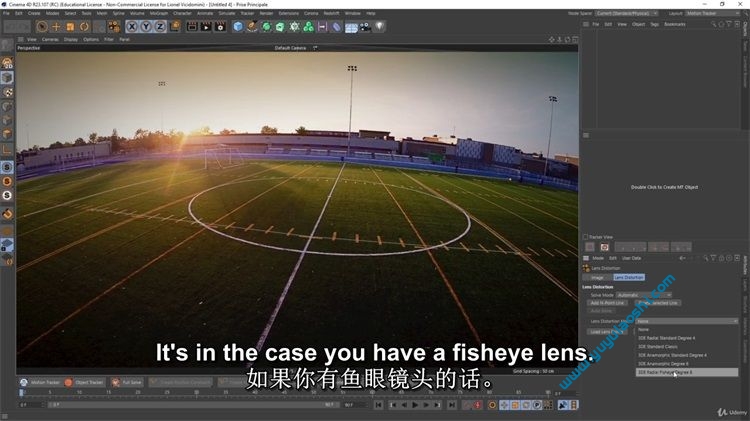
Task: Select the Rotate tool
Action: (x=84, y=27)
